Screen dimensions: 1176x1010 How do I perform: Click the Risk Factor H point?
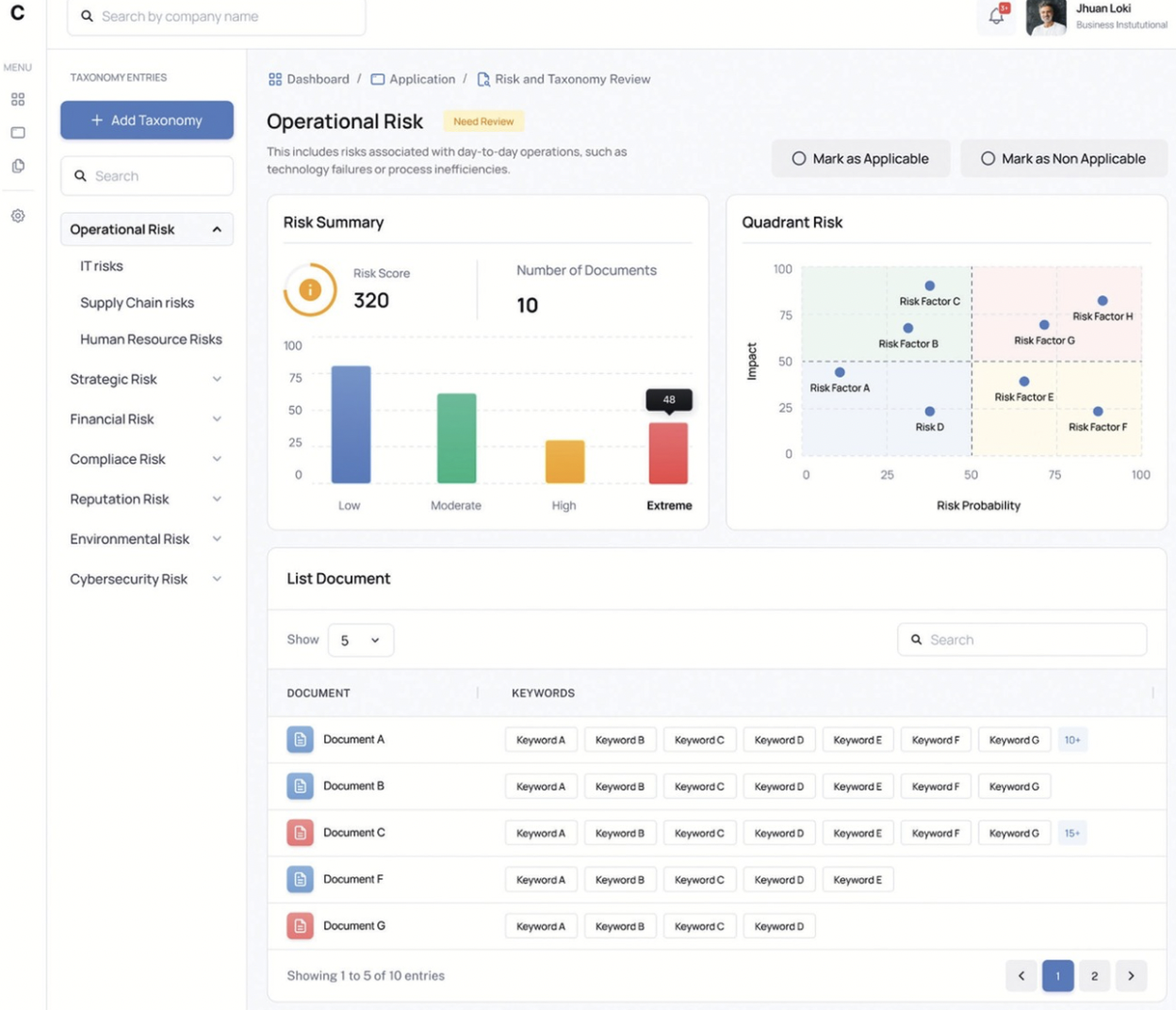click(x=1102, y=301)
